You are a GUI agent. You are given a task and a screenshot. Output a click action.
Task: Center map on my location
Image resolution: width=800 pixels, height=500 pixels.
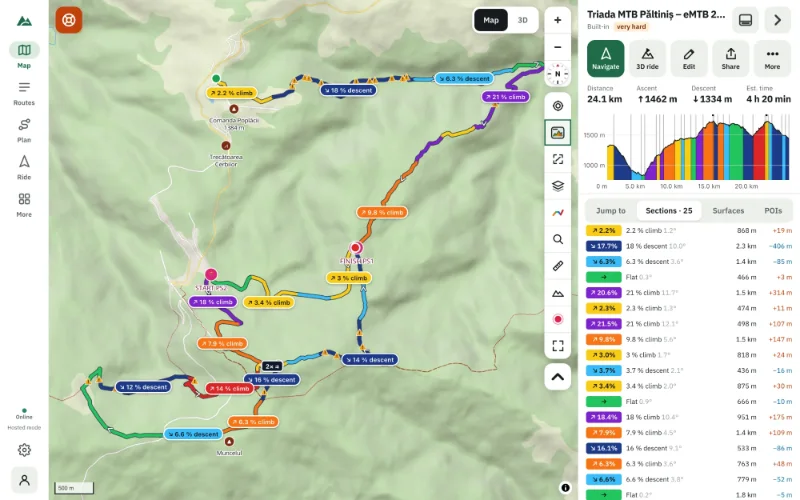[x=558, y=106]
